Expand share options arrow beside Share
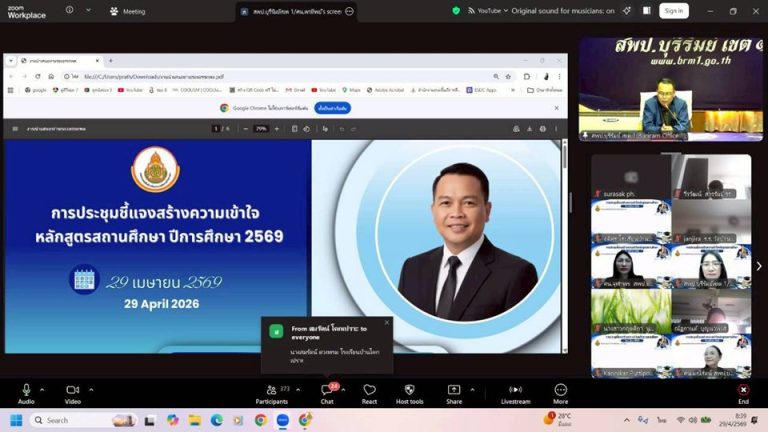The height and width of the screenshot is (432, 768). (472, 390)
